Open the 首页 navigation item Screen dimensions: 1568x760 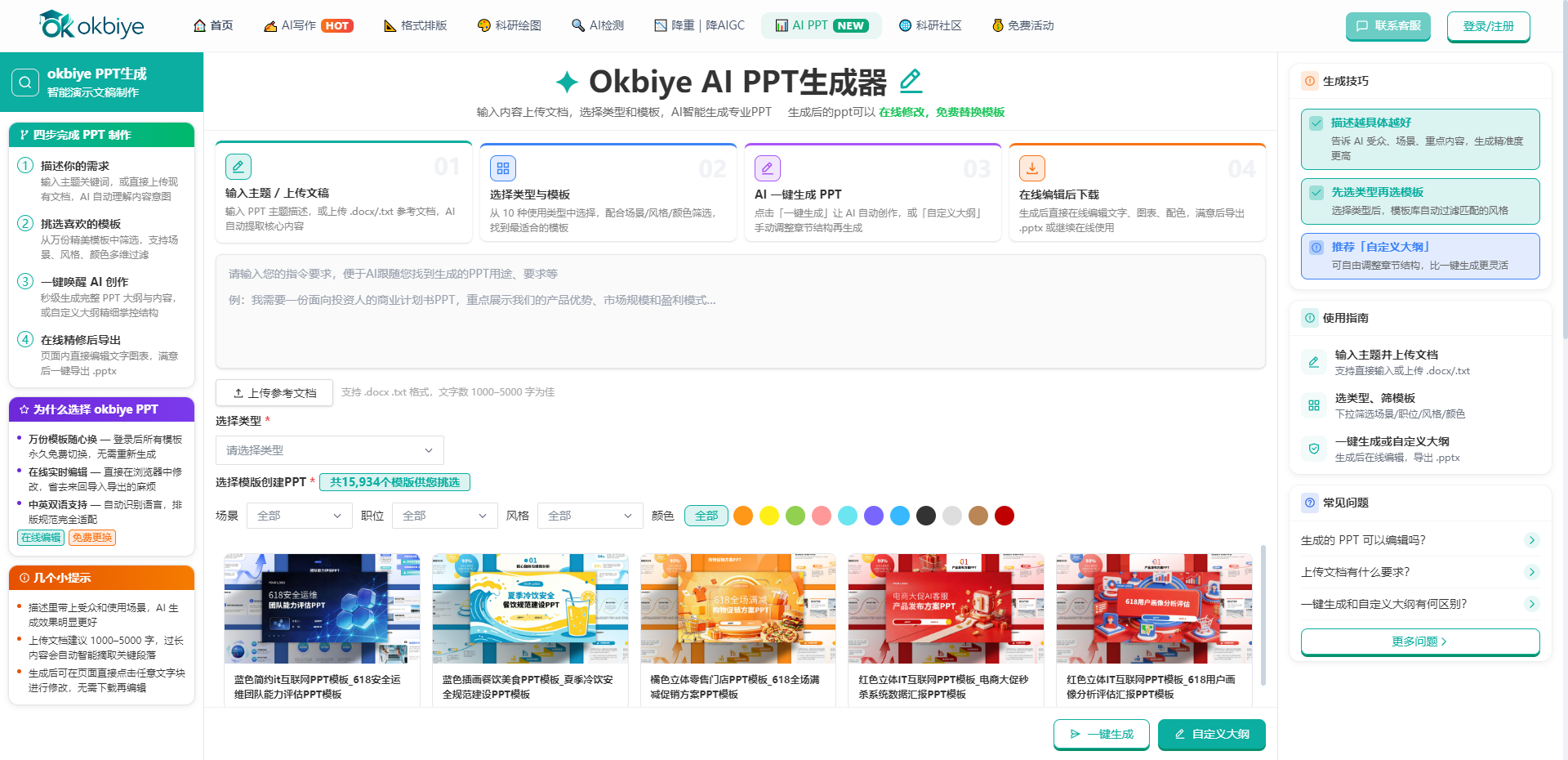coord(213,25)
